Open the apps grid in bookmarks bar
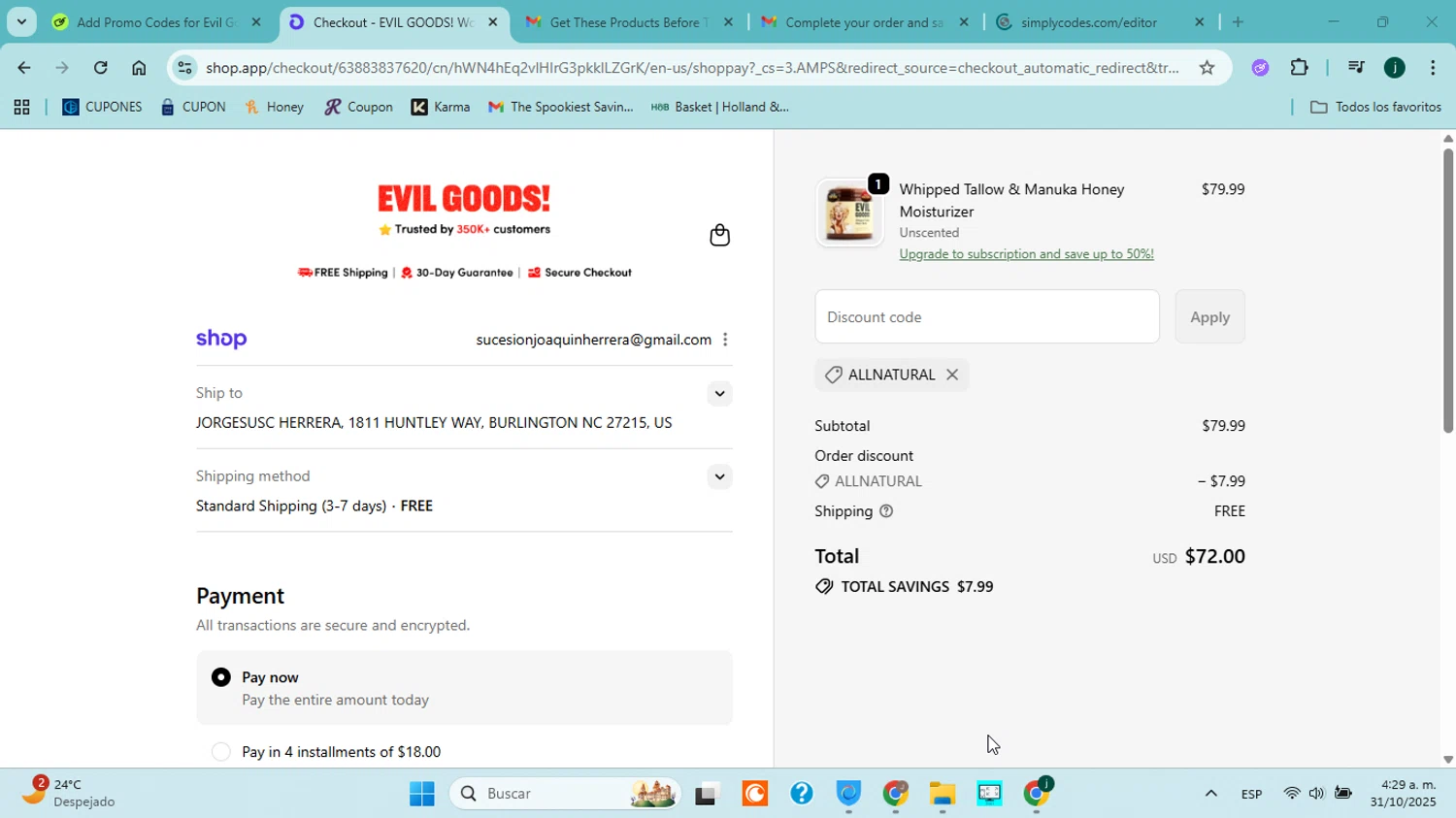 pos(21,107)
